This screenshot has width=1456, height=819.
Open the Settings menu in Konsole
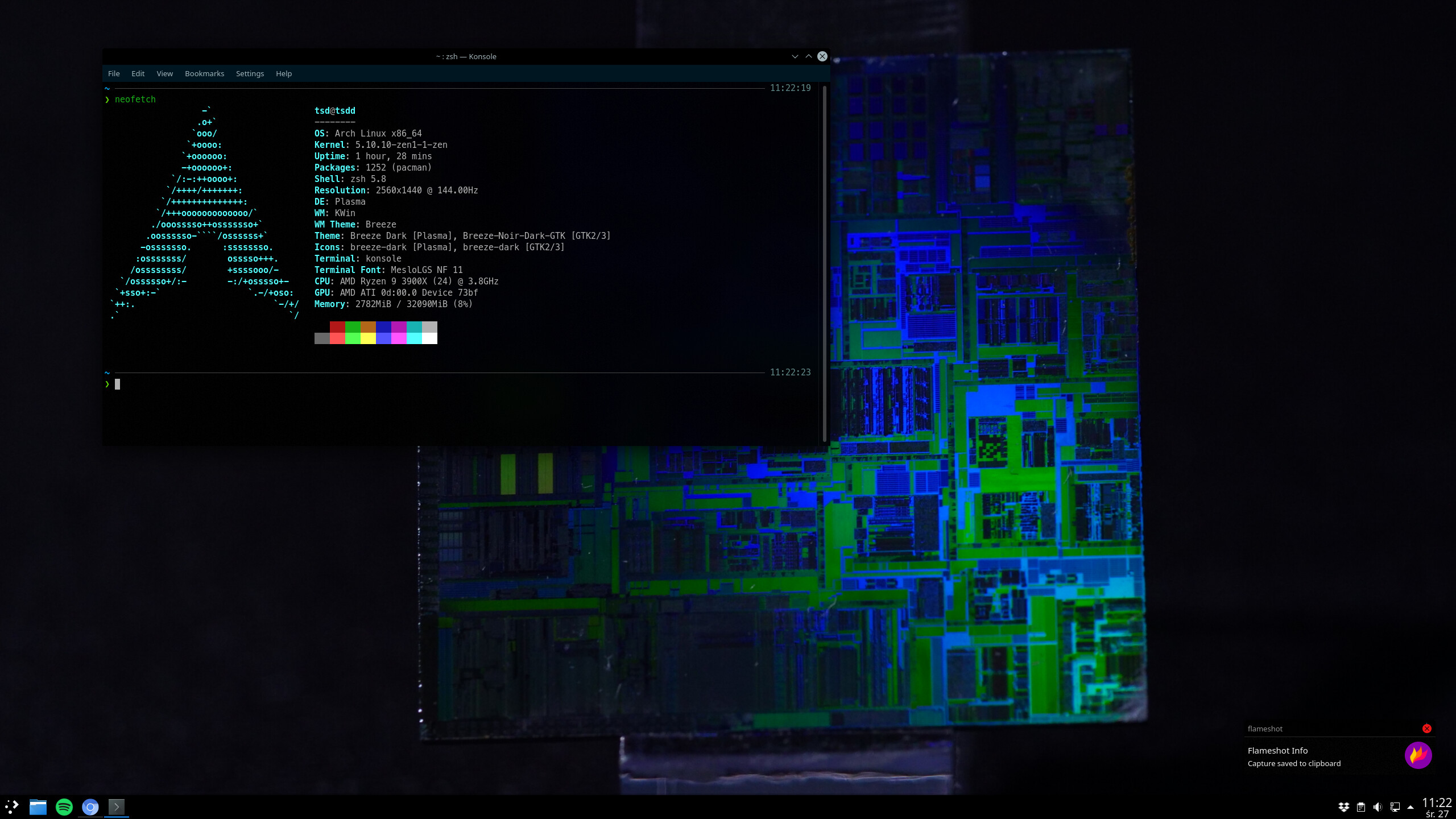[250, 73]
